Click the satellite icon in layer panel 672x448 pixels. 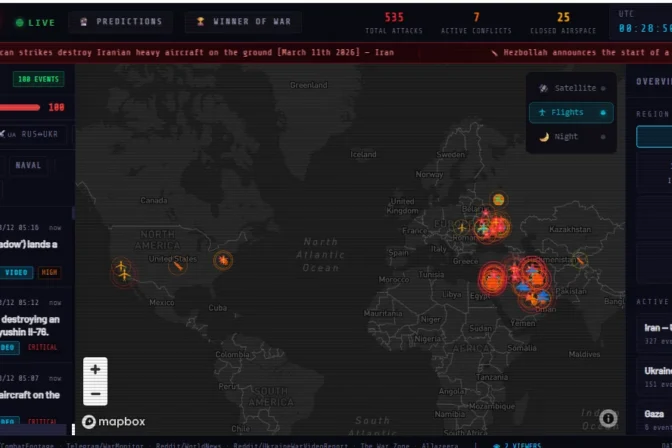point(543,88)
